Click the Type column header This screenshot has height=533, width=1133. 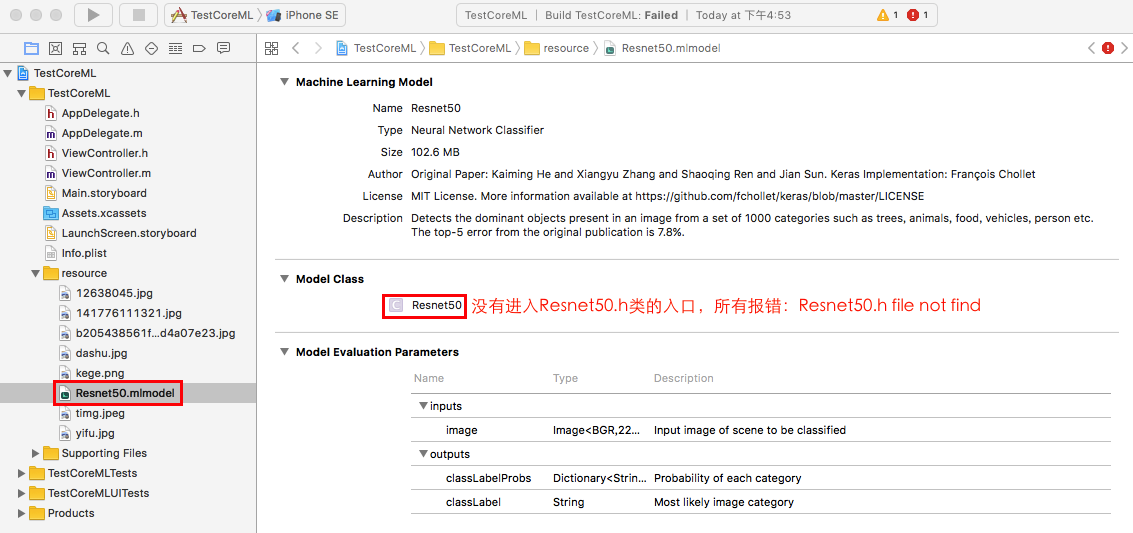566,378
